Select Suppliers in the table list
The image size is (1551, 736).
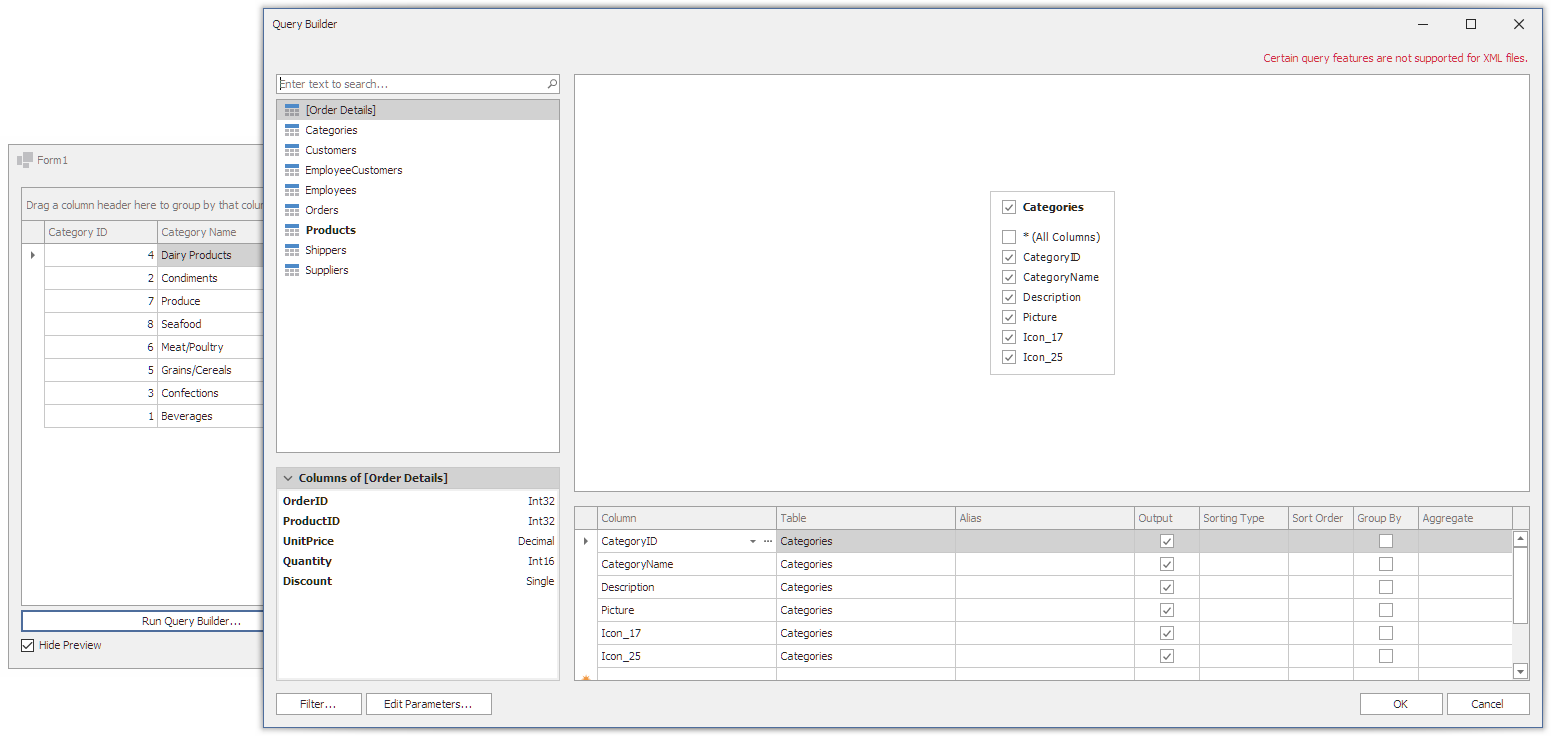418,270
